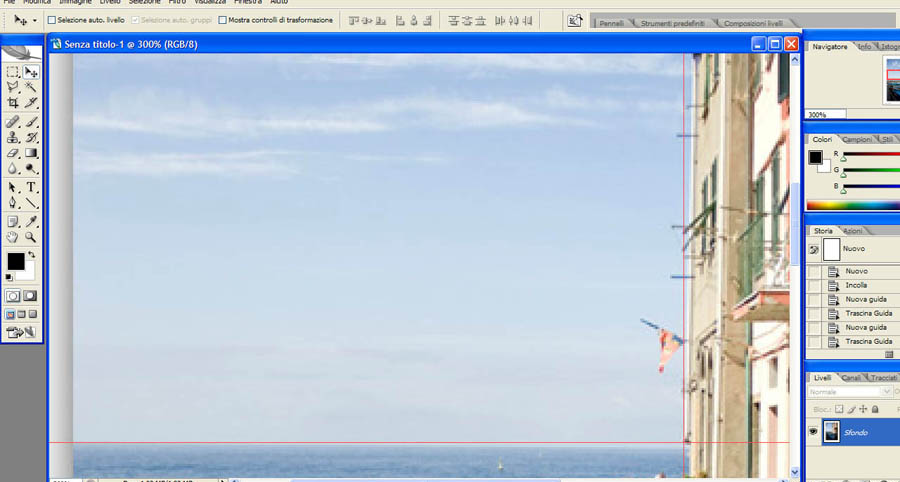Select the Magic Wand tool
The height and width of the screenshot is (482, 900).
(31, 88)
